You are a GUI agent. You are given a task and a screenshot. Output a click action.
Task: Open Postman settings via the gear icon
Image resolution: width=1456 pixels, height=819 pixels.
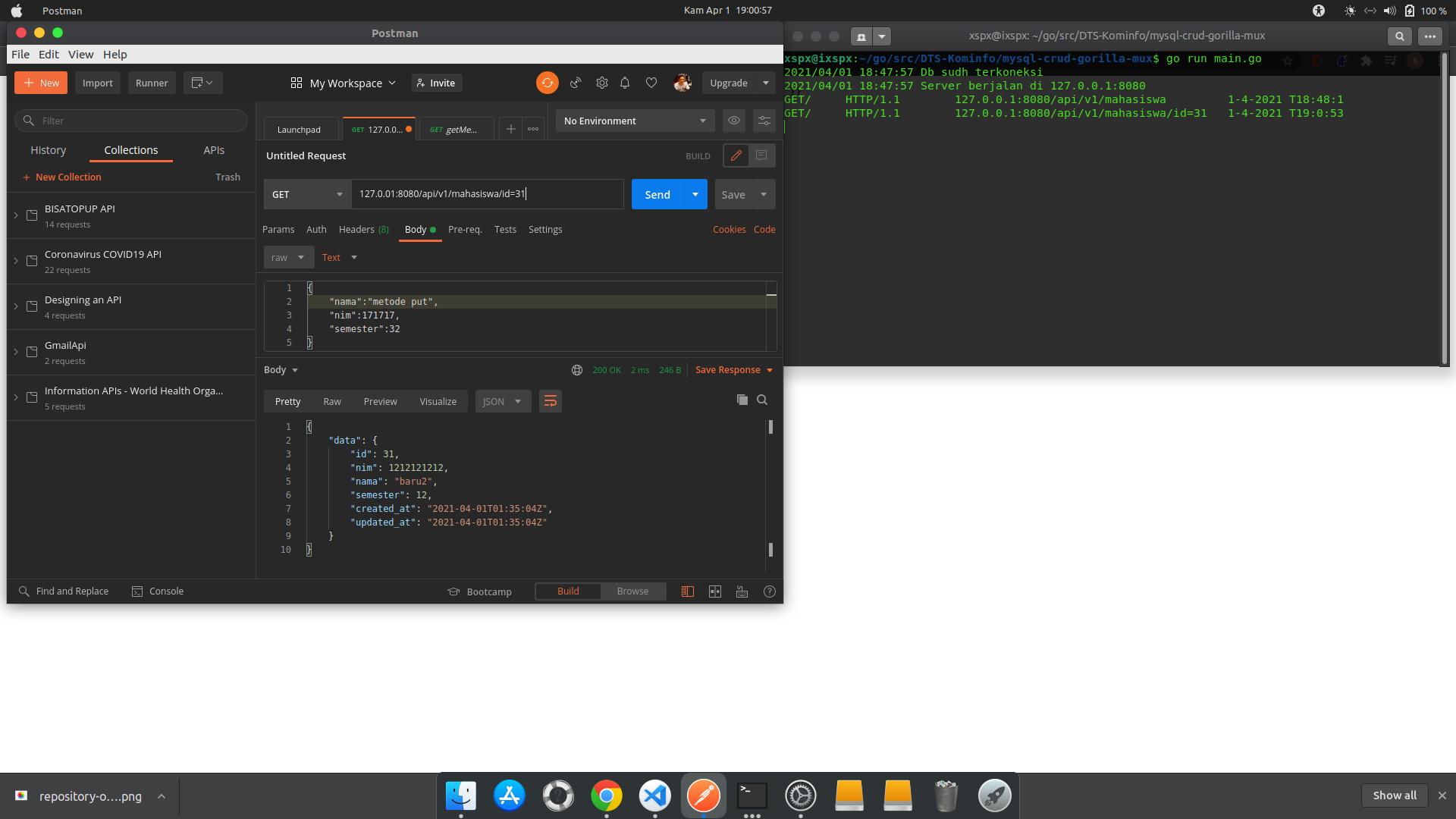click(x=601, y=83)
